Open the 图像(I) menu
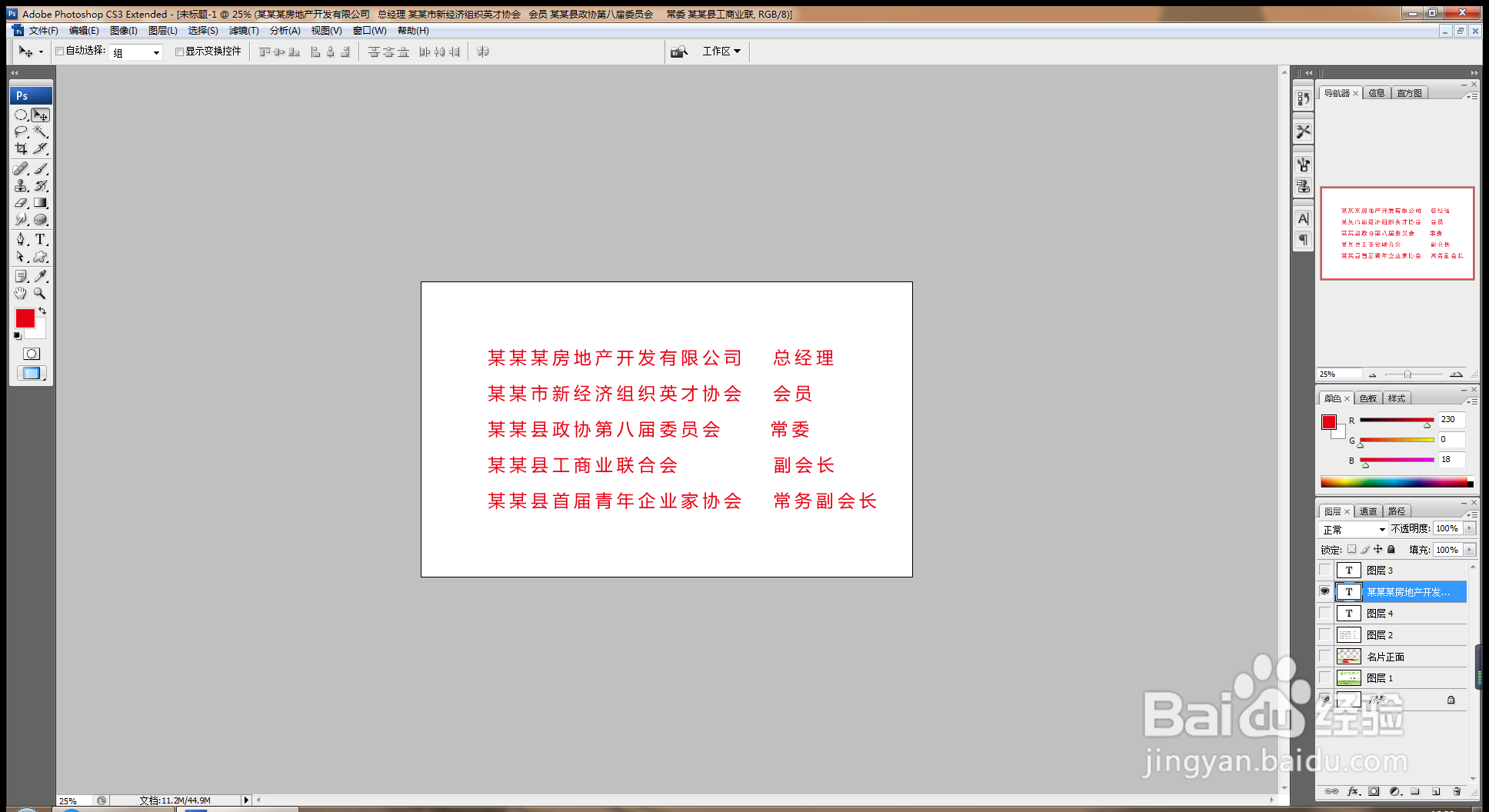1489x812 pixels. tap(124, 31)
